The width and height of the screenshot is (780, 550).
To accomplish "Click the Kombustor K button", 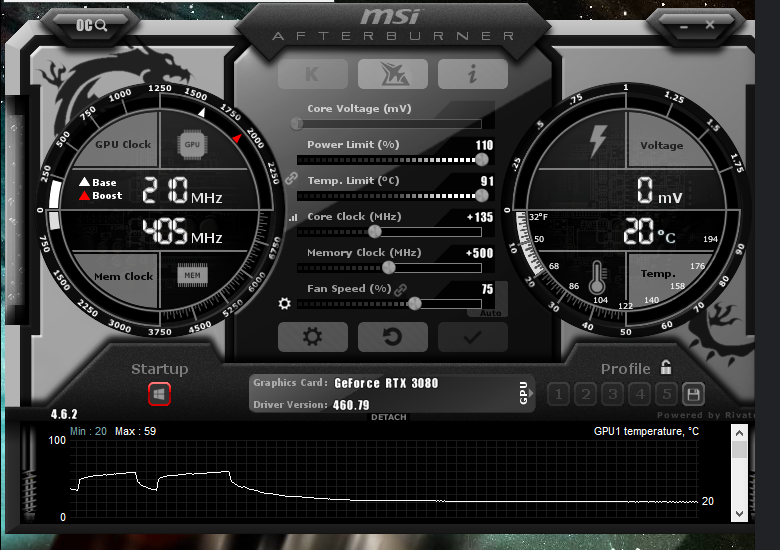I will (312, 74).
